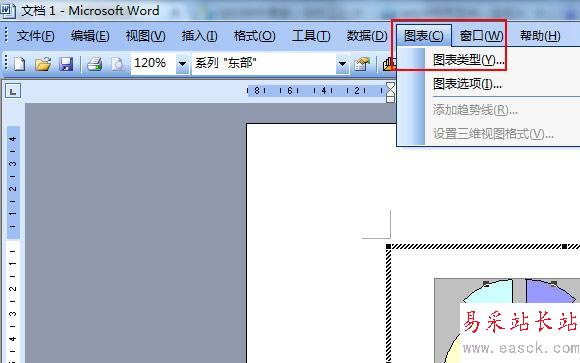Click the tab selector L button on ruler
The height and width of the screenshot is (363, 580).
coord(13,91)
